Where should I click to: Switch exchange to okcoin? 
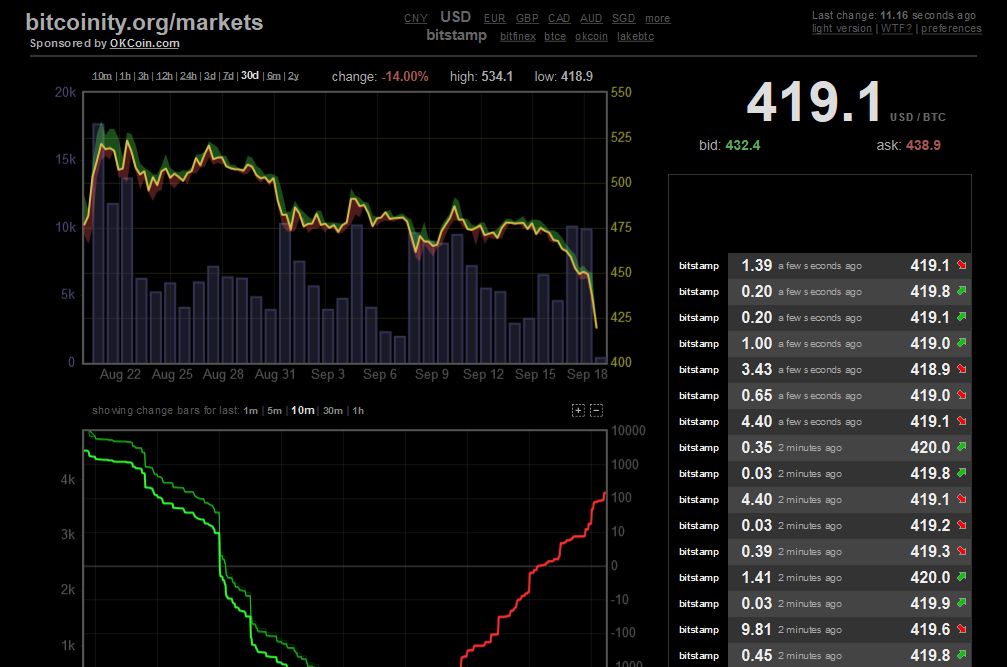[x=591, y=37]
